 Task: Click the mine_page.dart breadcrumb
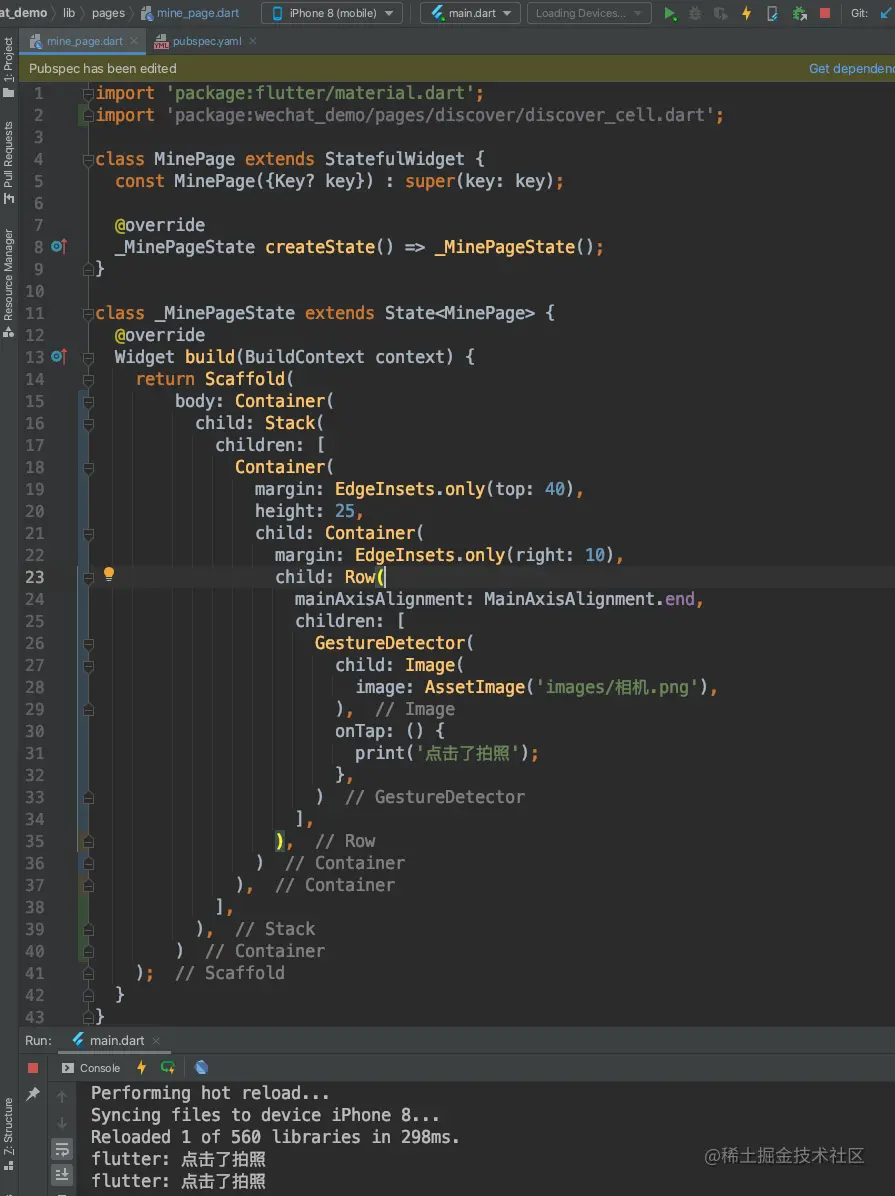[190, 13]
